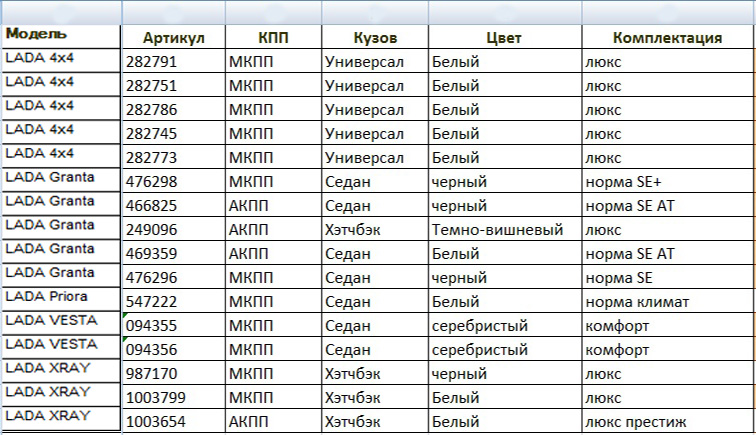Screen dimensions: 756x435
Task: Select the Цвет header cell
Action: point(505,37)
